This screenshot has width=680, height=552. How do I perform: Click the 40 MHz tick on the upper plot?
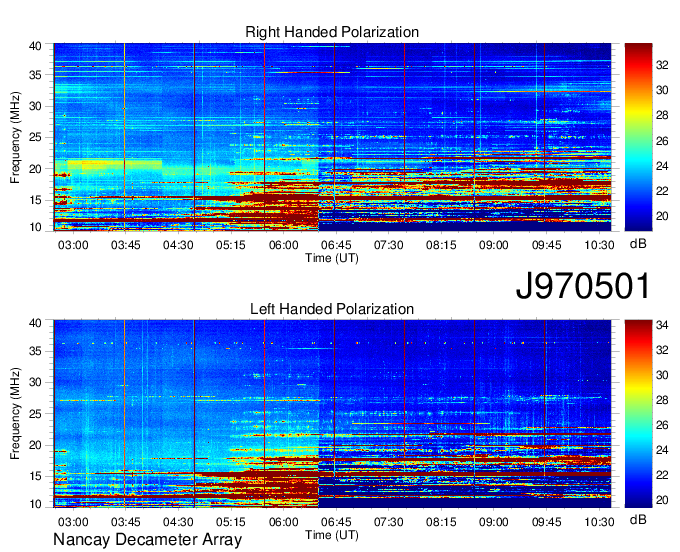tap(35, 46)
